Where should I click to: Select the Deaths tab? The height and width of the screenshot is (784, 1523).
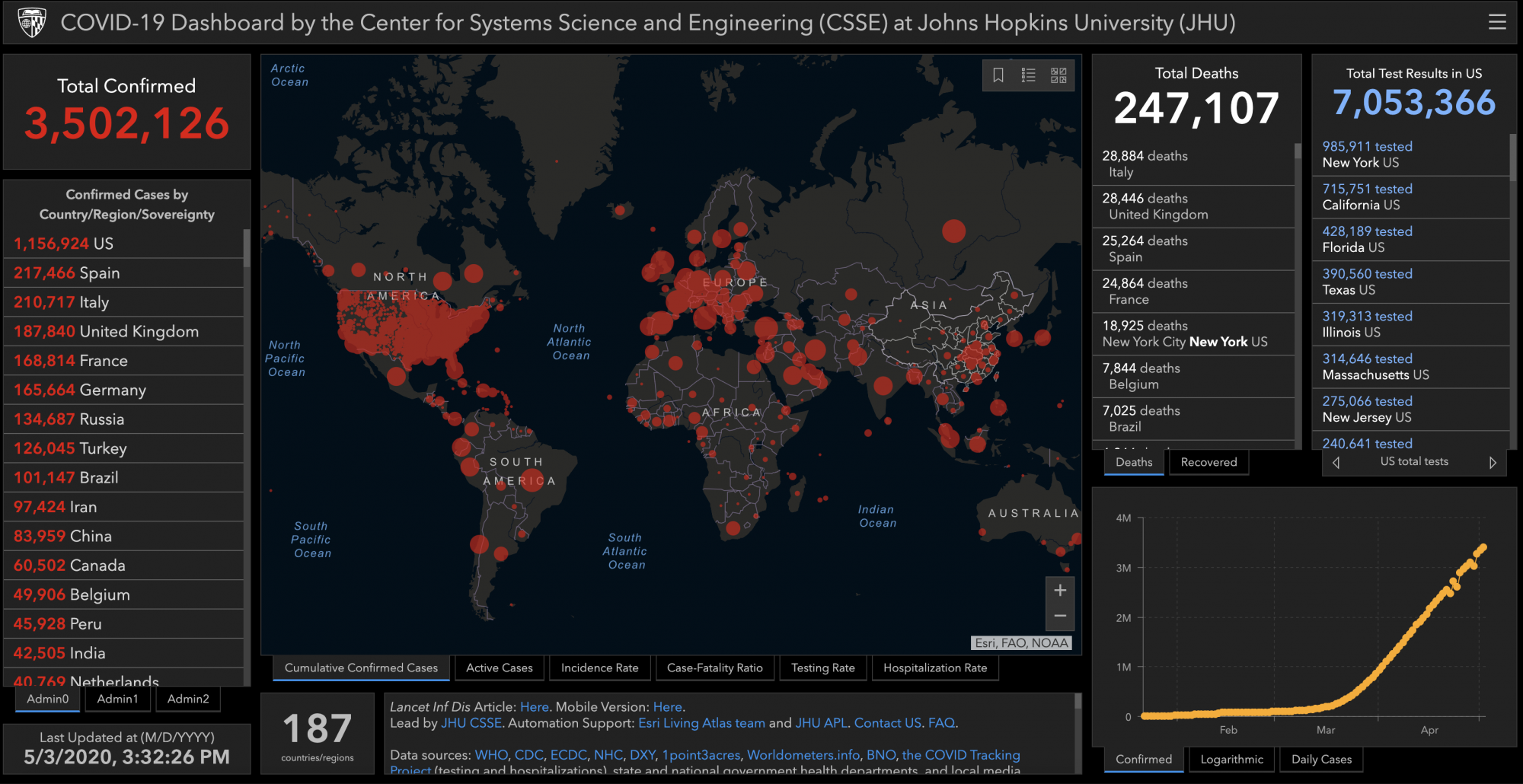coord(1134,462)
